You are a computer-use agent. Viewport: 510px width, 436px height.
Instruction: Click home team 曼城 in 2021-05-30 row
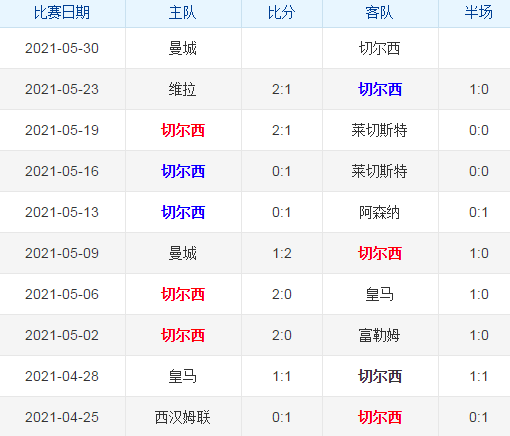coord(183,48)
